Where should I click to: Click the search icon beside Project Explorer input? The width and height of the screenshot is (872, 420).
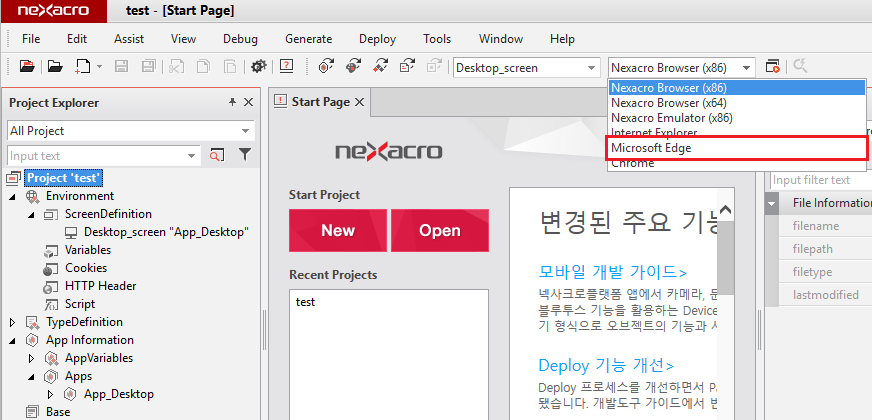(x=217, y=155)
